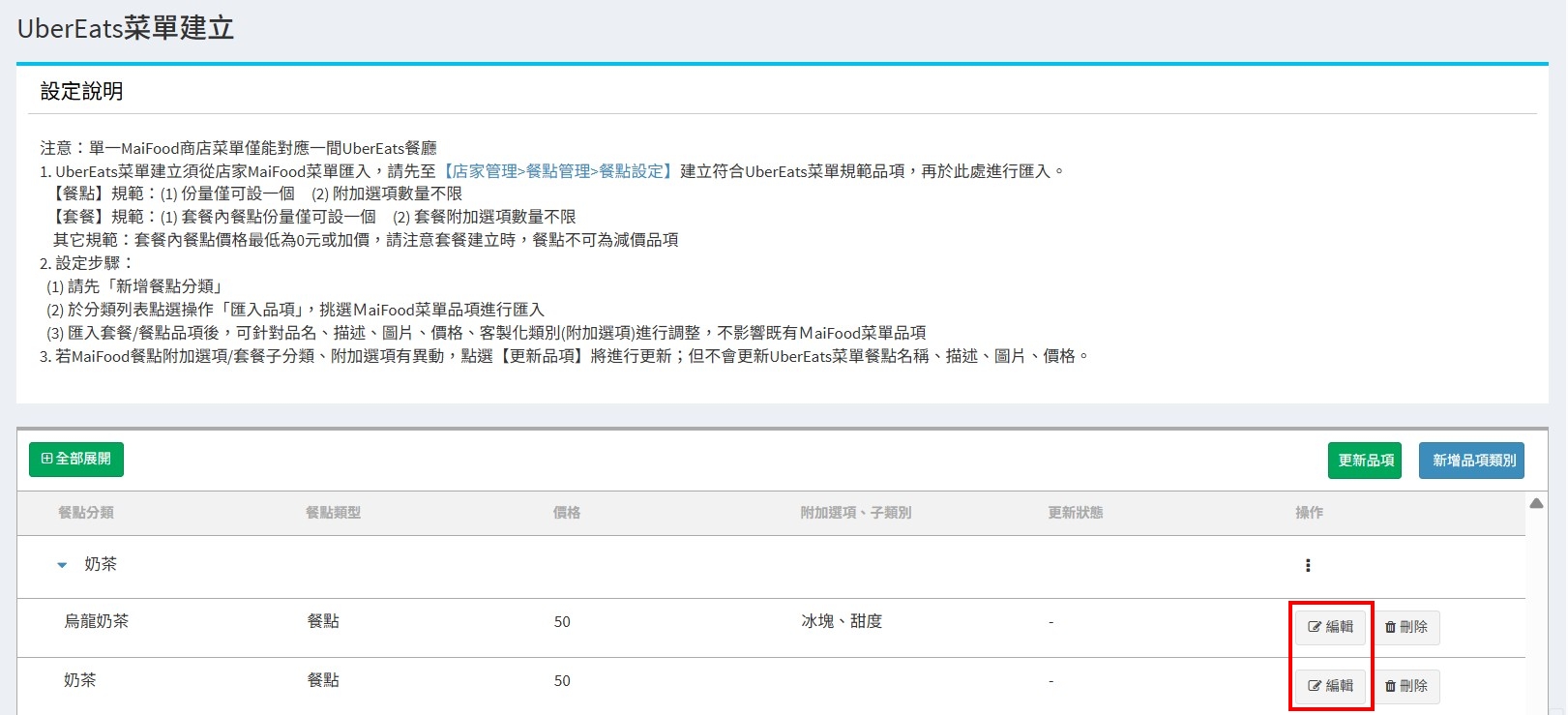The image size is (1568, 715).
Task: Click the 設定說明 panel heading
Action: (x=82, y=92)
